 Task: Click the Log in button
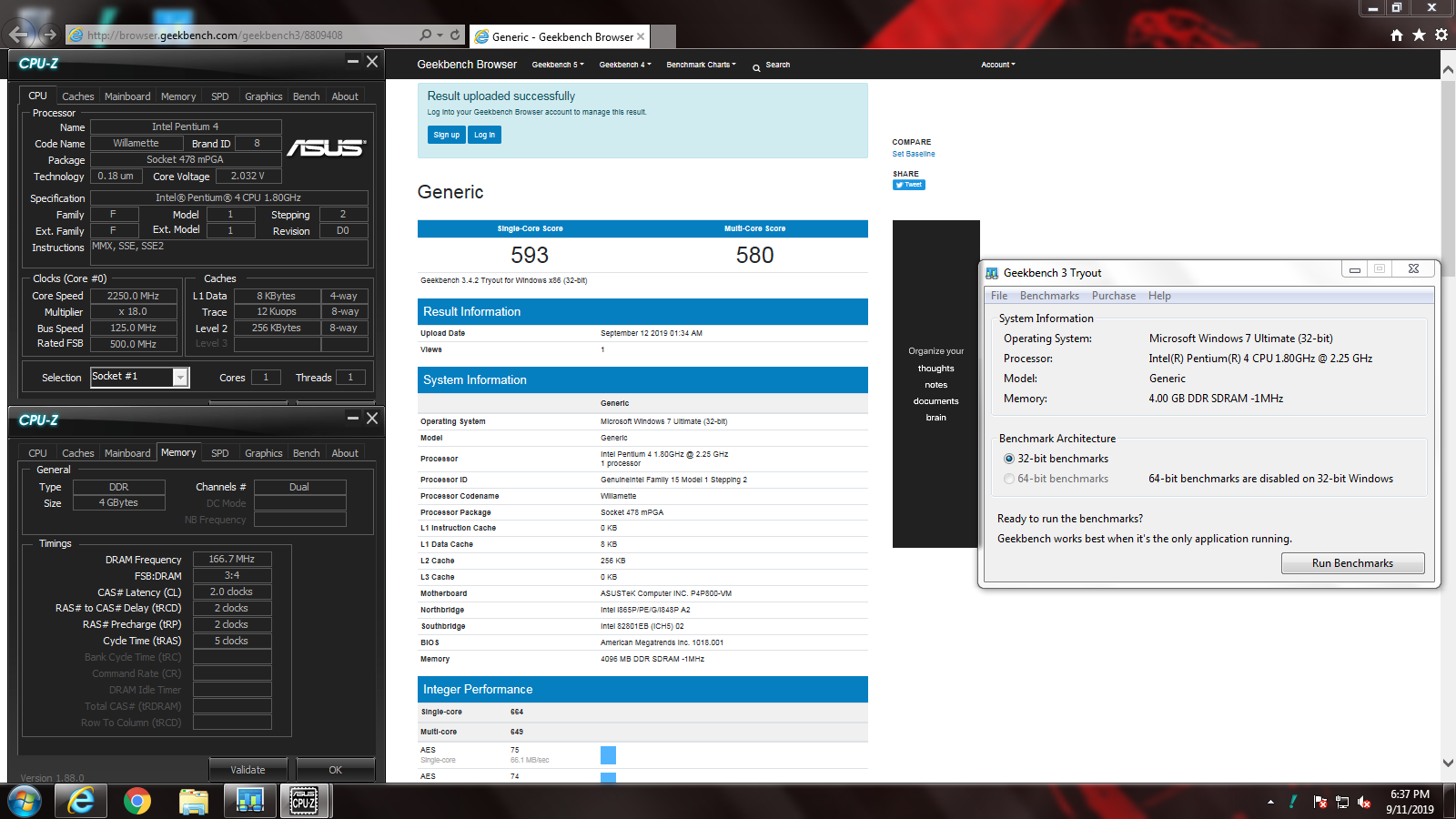tap(484, 135)
